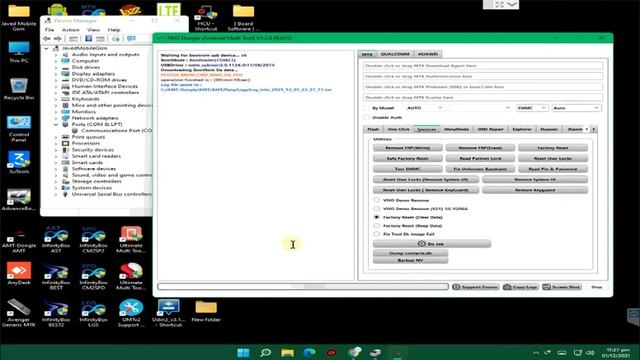Click the Copy Logs button
The width and height of the screenshot is (640, 360).
[x=520, y=287]
